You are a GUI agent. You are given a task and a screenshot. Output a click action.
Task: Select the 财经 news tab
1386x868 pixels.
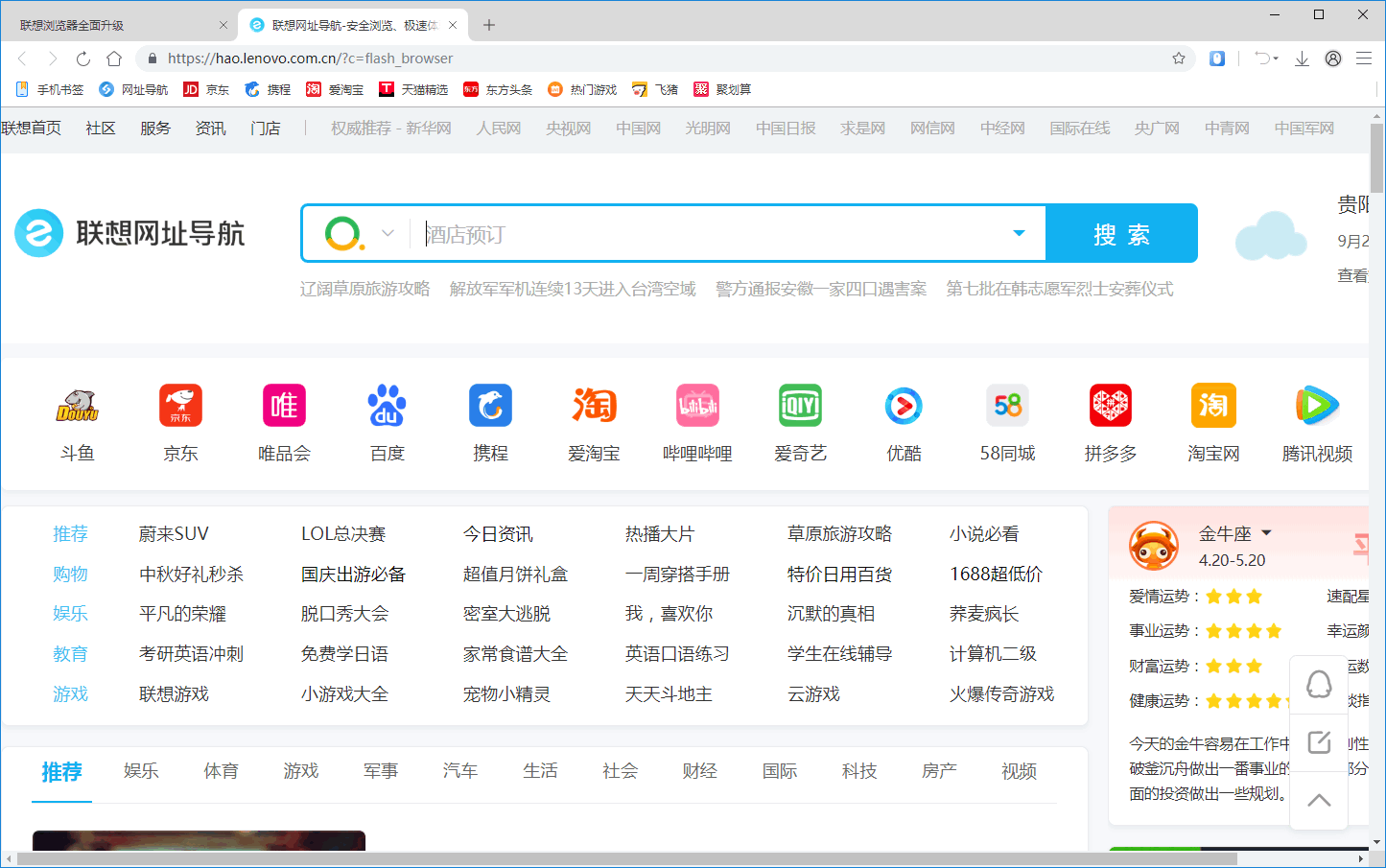(x=700, y=771)
